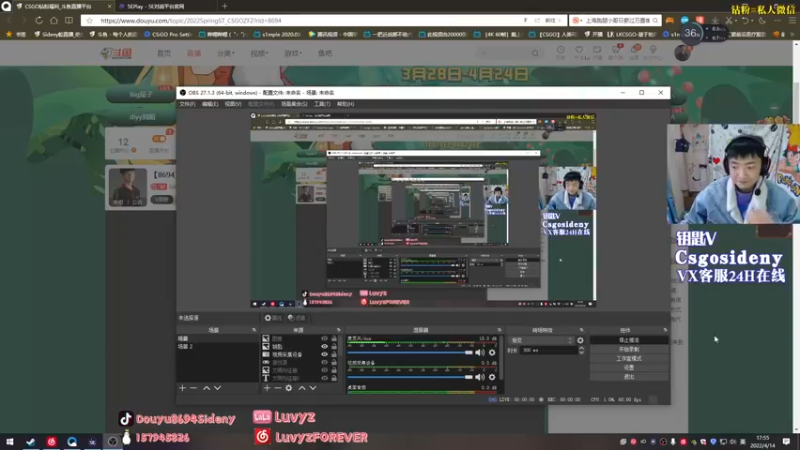Click OBS Studio taskbar icon
Screen dimensions: 800x450
(x=112, y=442)
